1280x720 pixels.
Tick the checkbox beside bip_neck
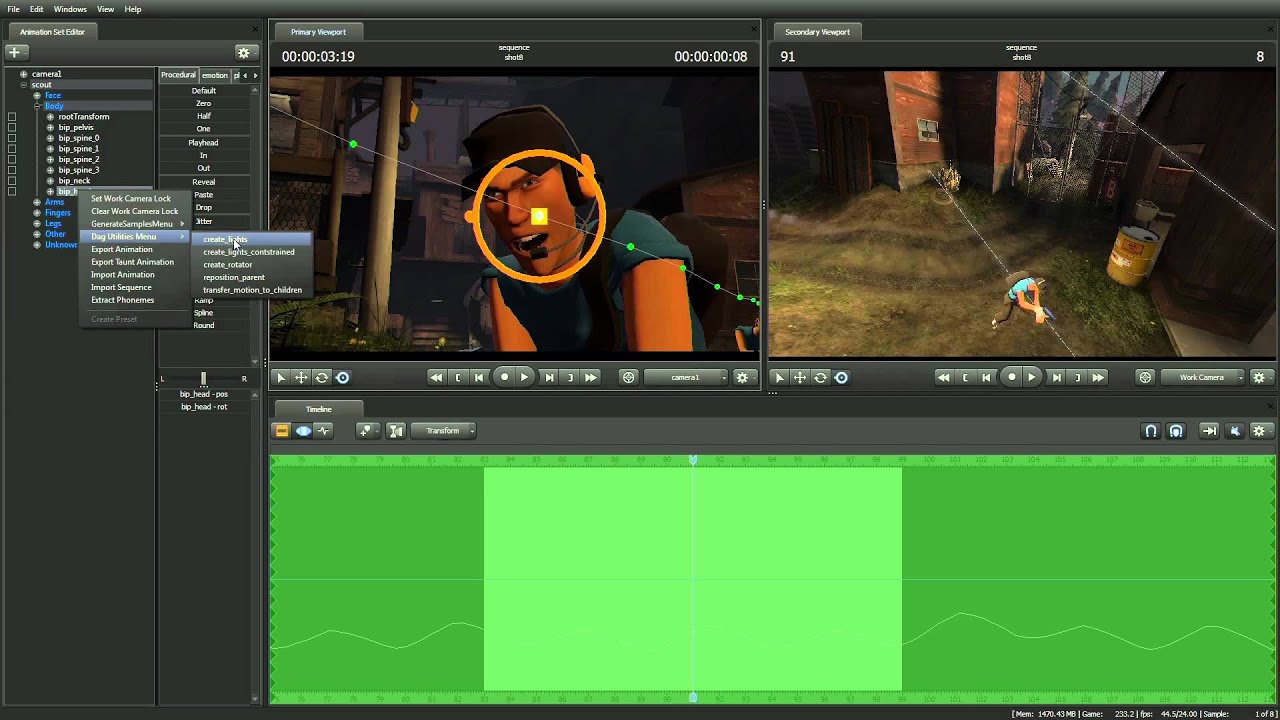coord(12,181)
